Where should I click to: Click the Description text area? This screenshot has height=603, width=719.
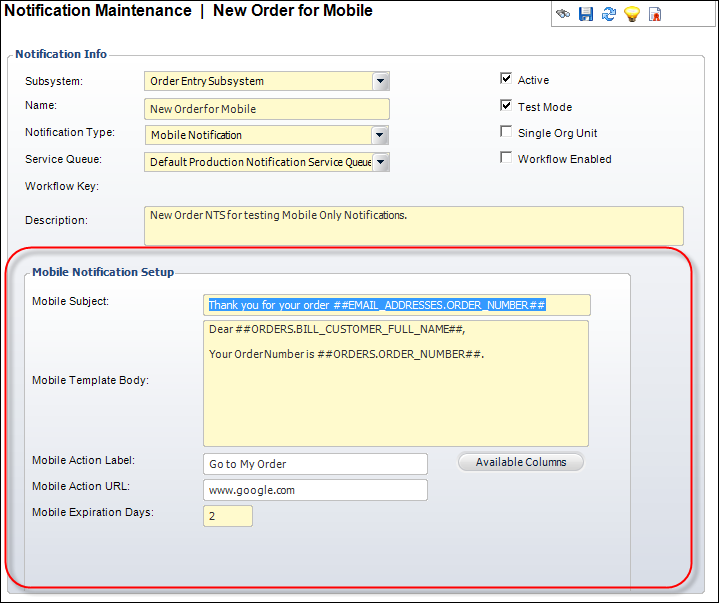[x=413, y=226]
